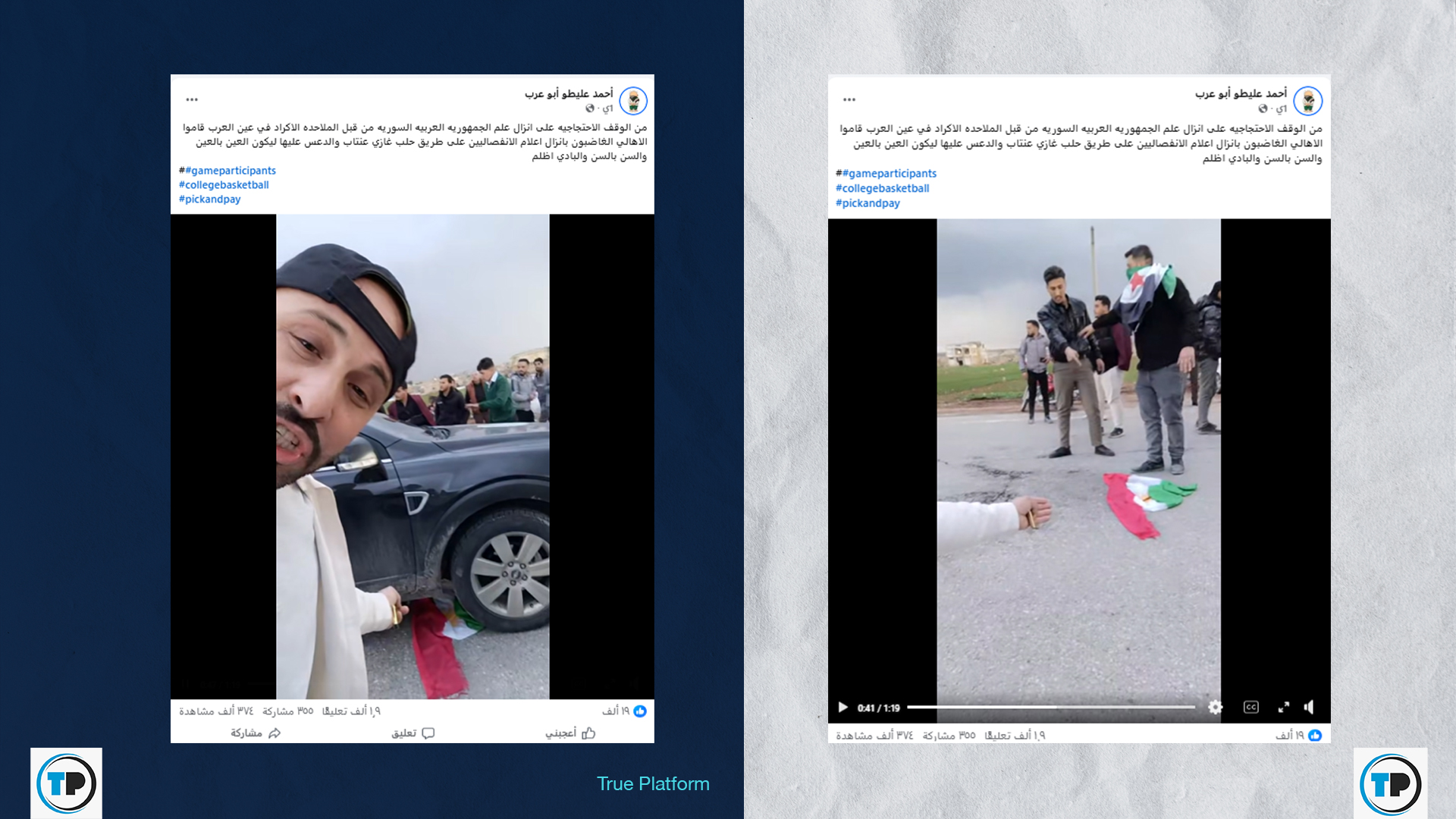Expand the video to fullscreen
Viewport: 1456px width, 819px height.
pyautogui.click(x=1284, y=707)
